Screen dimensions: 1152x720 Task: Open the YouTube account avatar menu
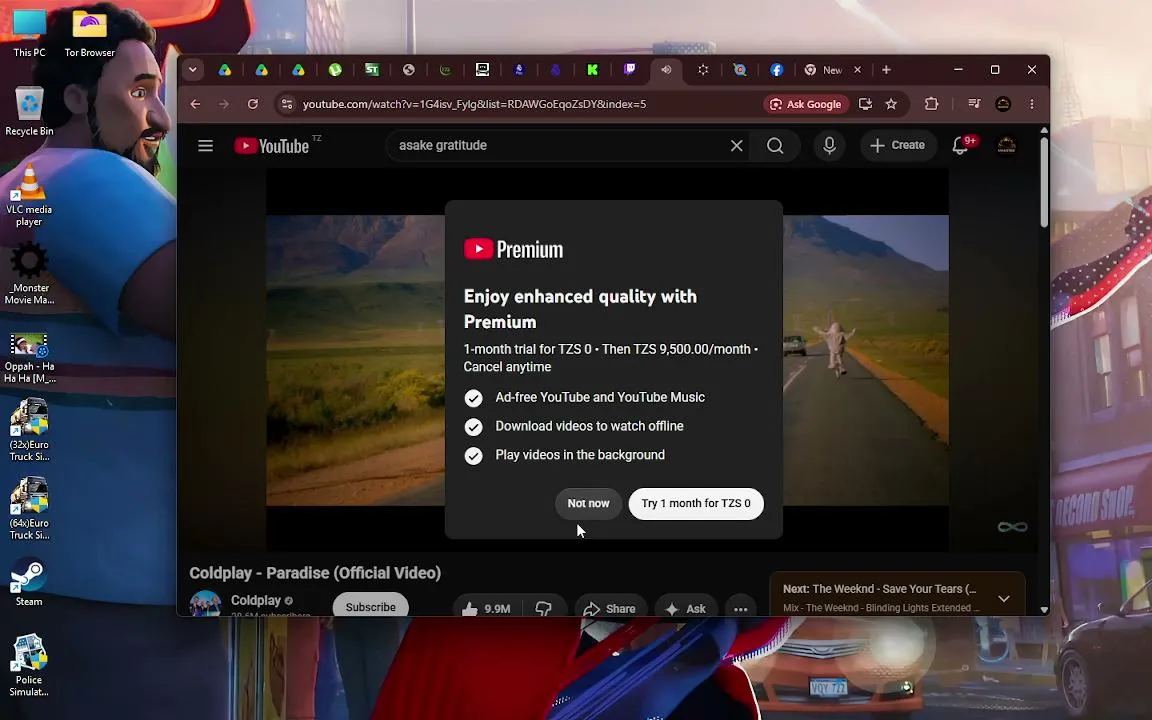coord(1006,145)
